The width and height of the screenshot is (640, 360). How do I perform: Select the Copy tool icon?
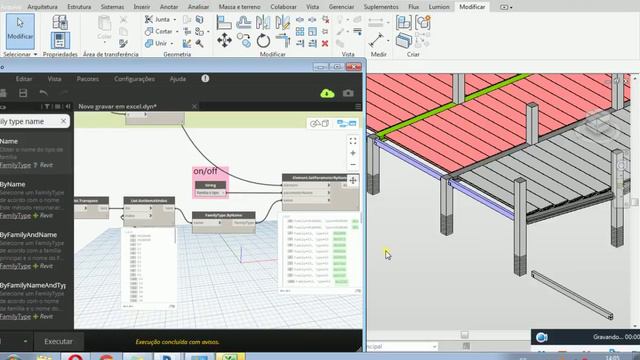coord(244,40)
